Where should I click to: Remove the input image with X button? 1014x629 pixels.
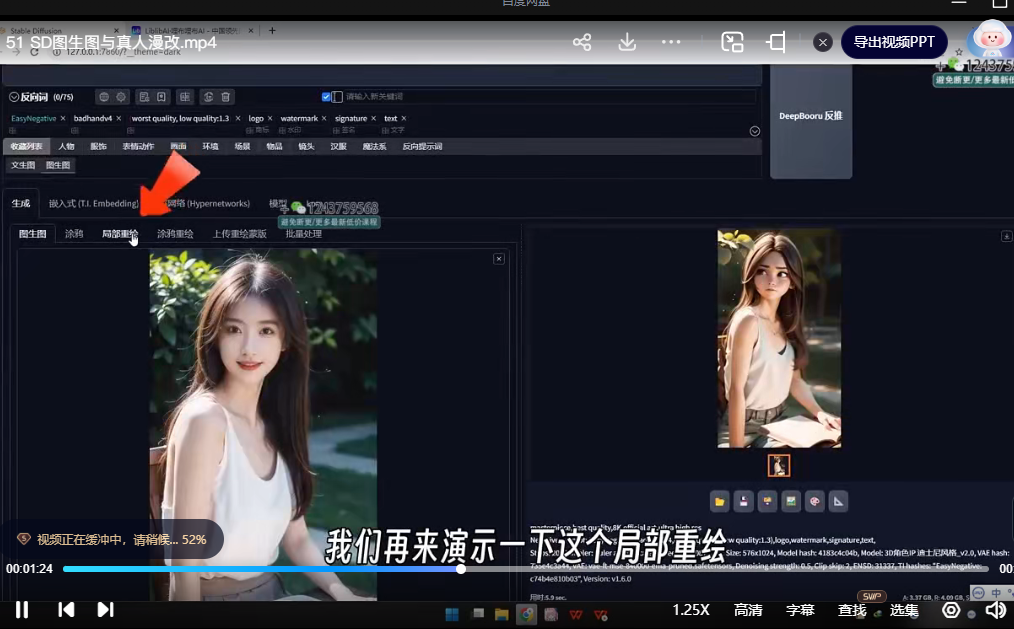(499, 259)
